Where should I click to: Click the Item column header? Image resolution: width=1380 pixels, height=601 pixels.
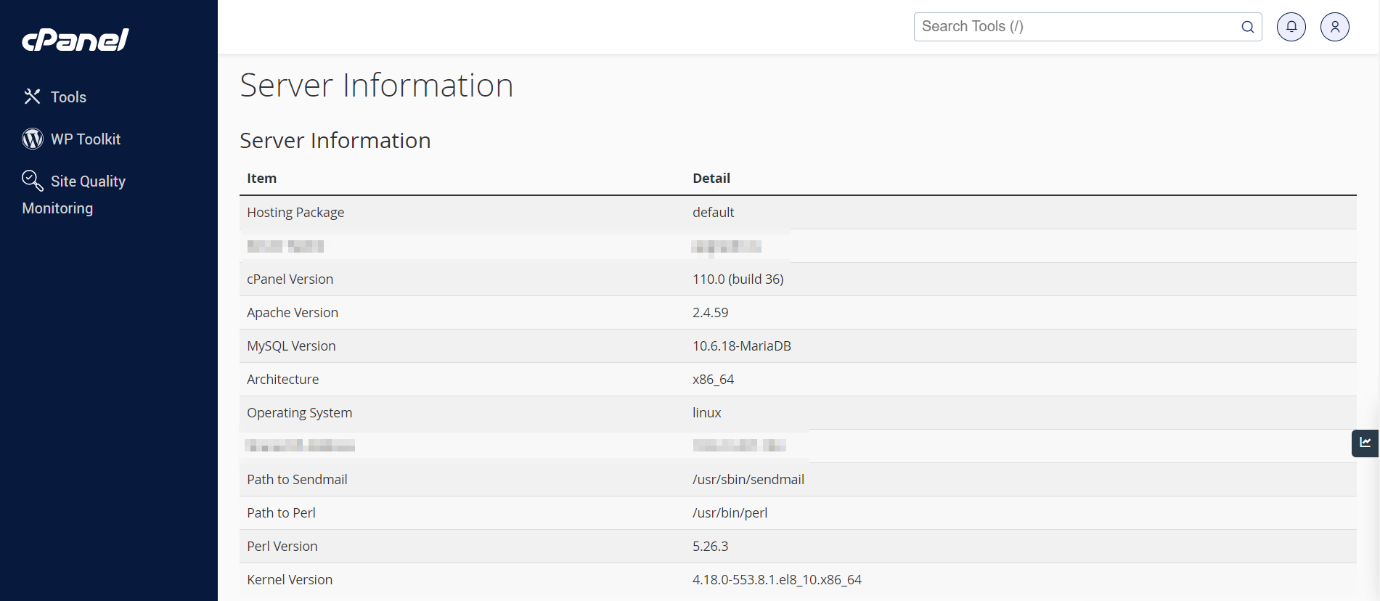[262, 178]
